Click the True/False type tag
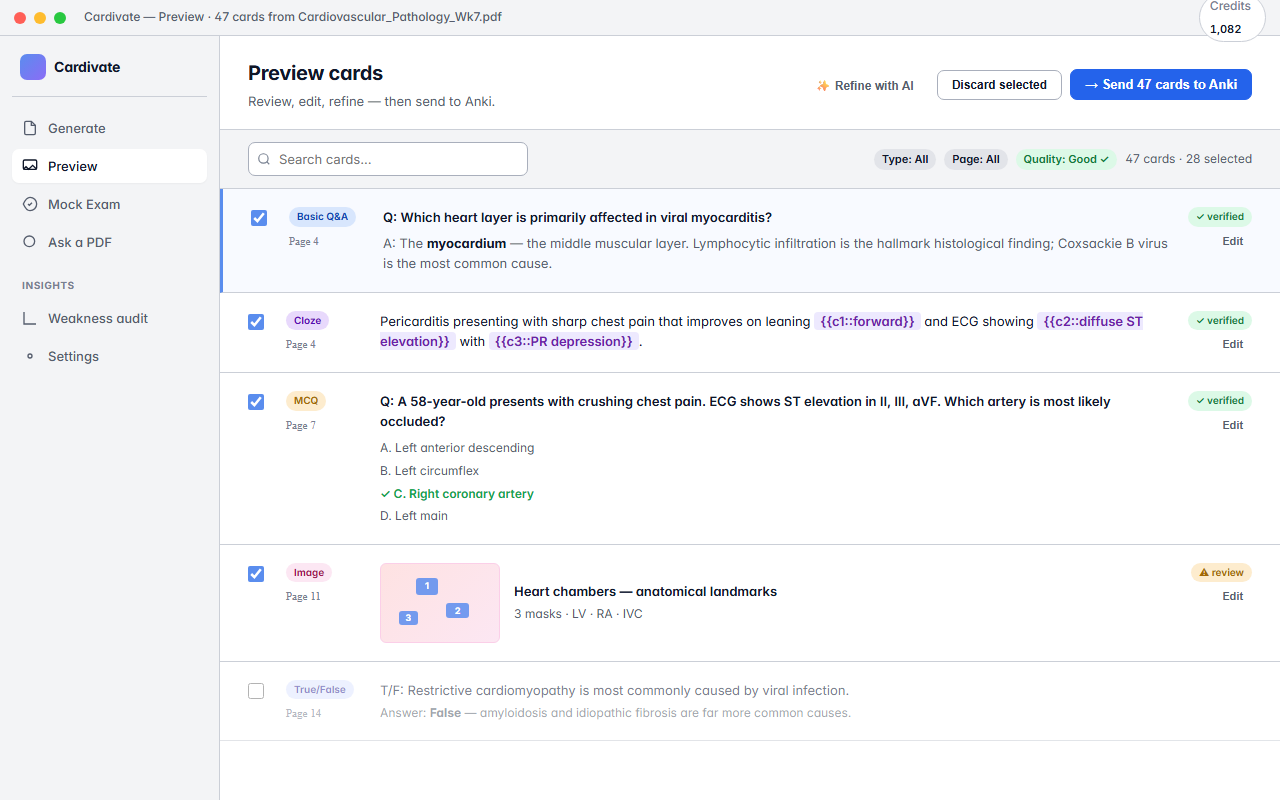The height and width of the screenshot is (800, 1280). (320, 689)
